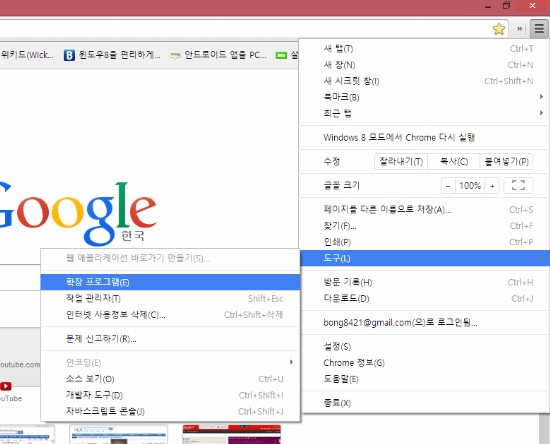This screenshot has height=444, width=550.
Task: Open 개발자 도구(D)
Action: pos(170,395)
